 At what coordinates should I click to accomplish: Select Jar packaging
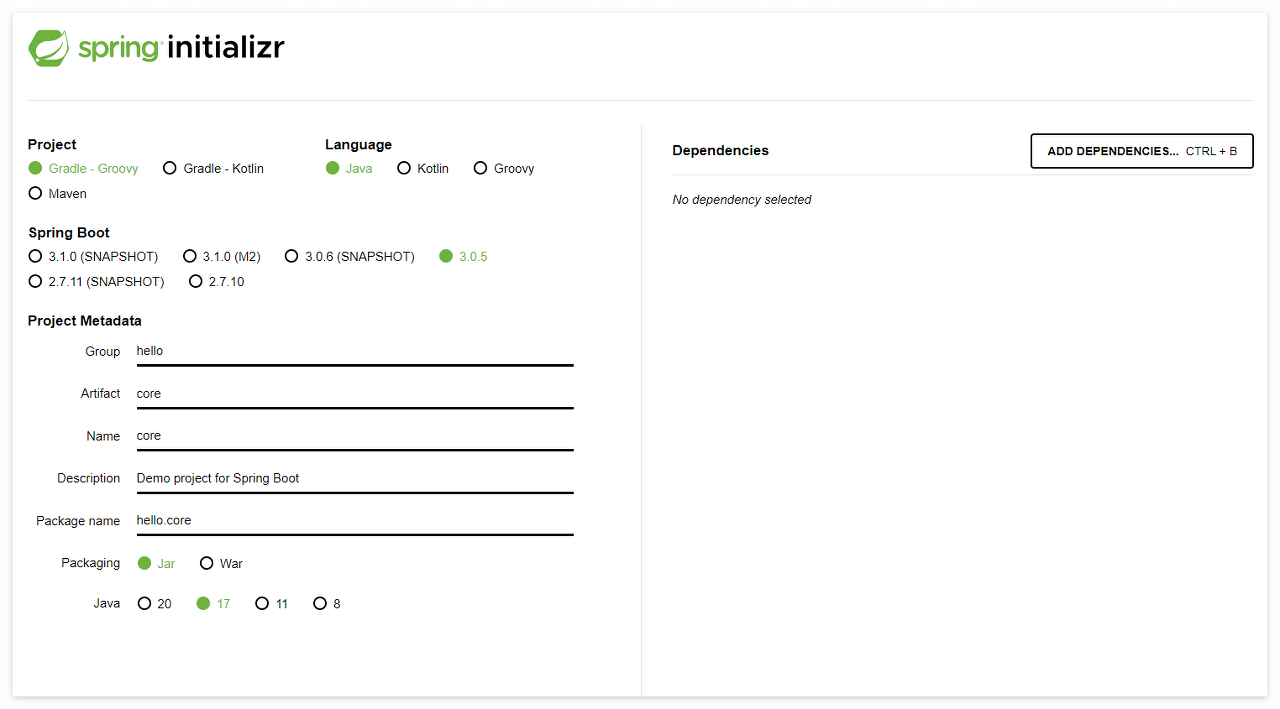pyautogui.click(x=156, y=563)
